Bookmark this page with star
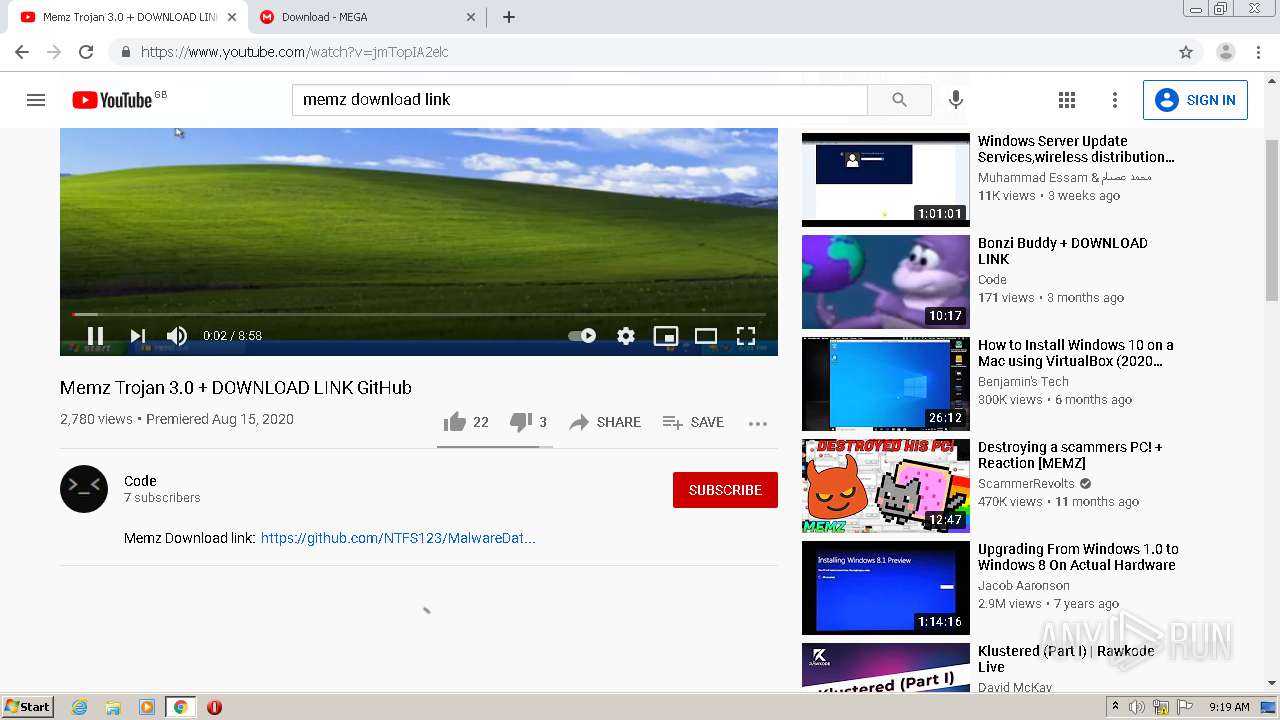Screen dimensions: 1280x720 coord(1186,52)
